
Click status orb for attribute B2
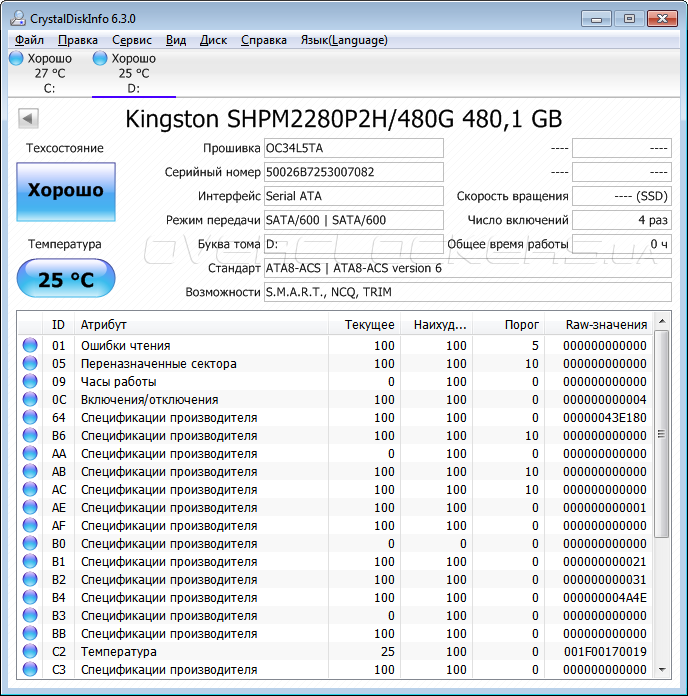(30, 579)
